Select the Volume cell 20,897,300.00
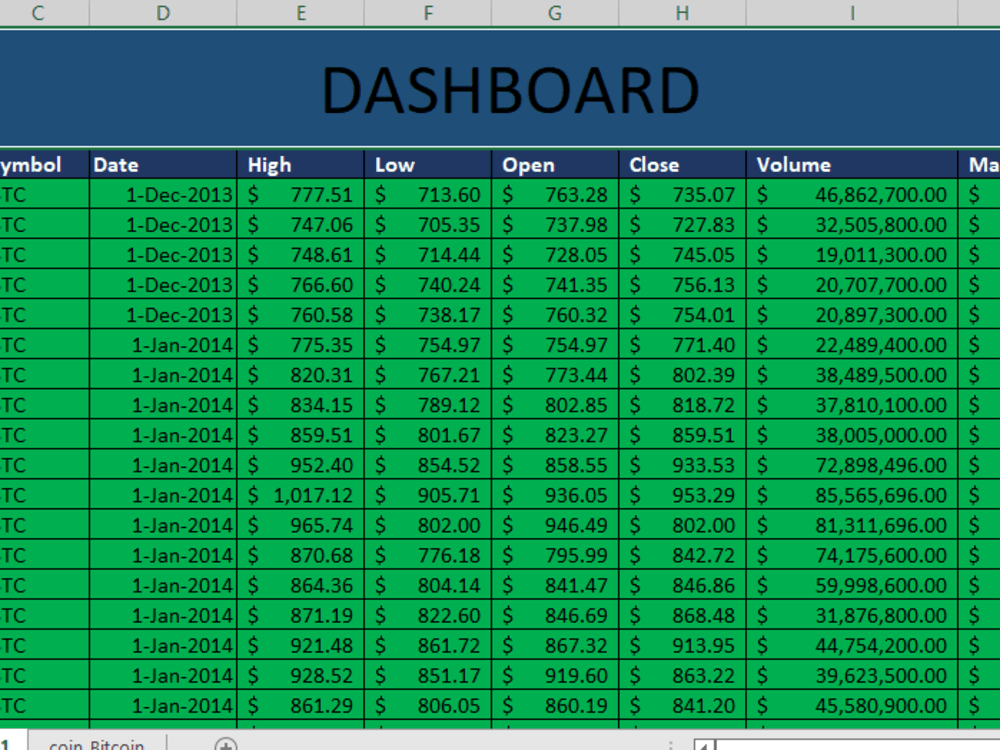The height and width of the screenshot is (750, 1000). pyautogui.click(x=852, y=314)
